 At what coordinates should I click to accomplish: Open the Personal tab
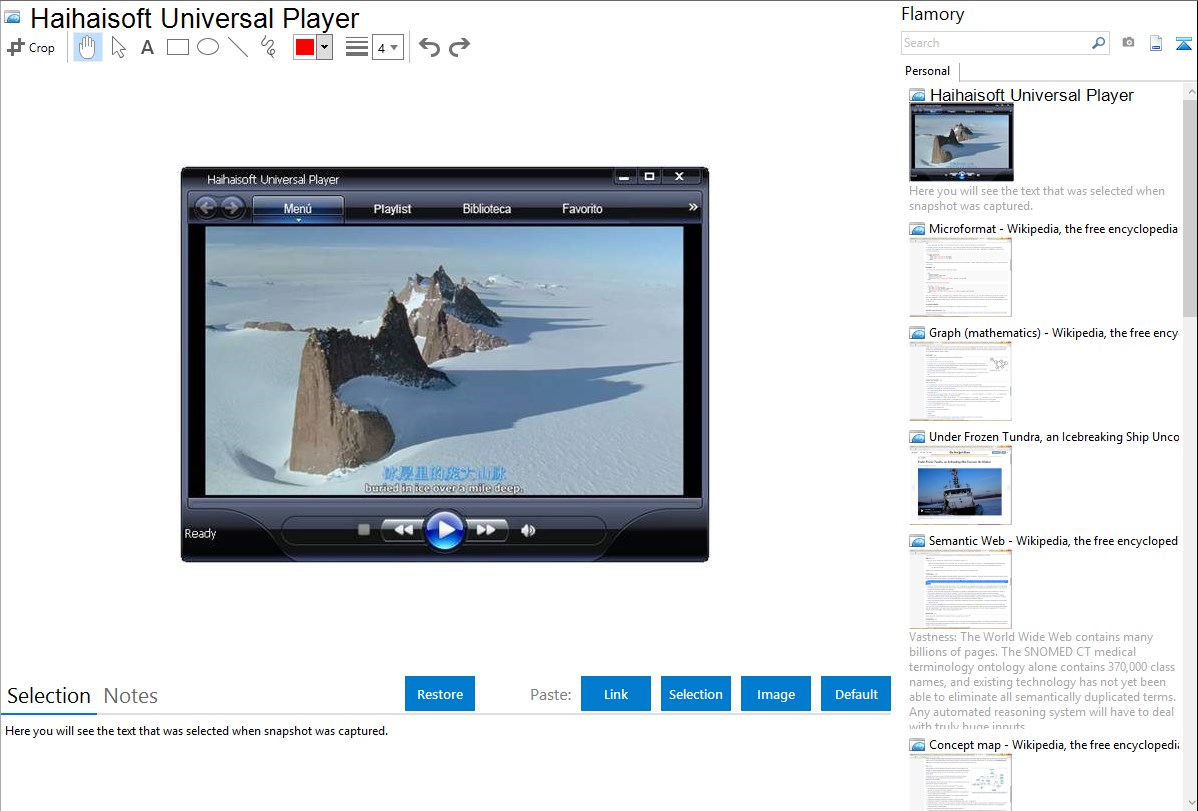927,71
